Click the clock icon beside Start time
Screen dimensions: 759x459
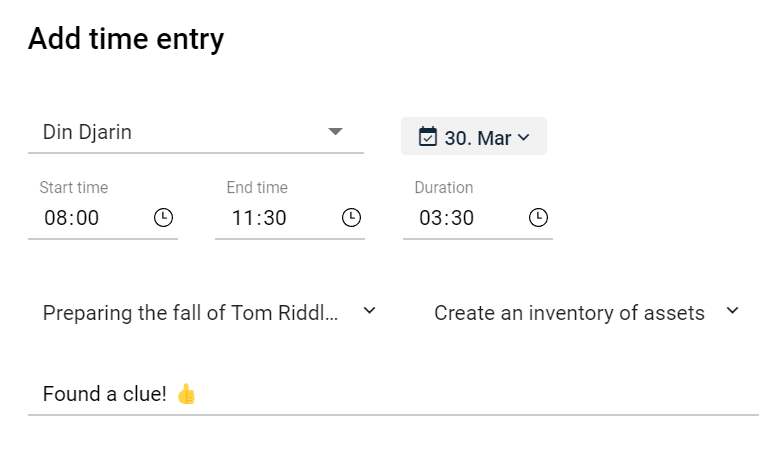[x=163, y=217]
